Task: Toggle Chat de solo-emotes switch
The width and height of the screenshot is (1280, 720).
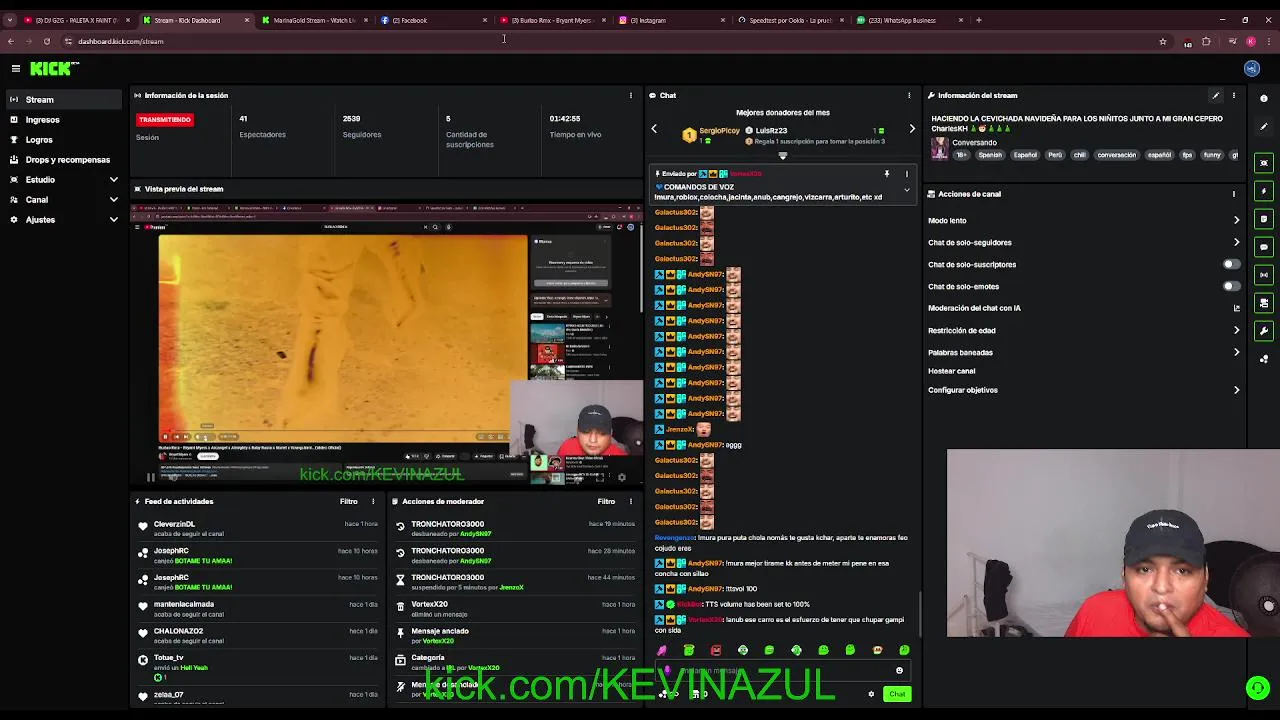Action: pos(1231,286)
